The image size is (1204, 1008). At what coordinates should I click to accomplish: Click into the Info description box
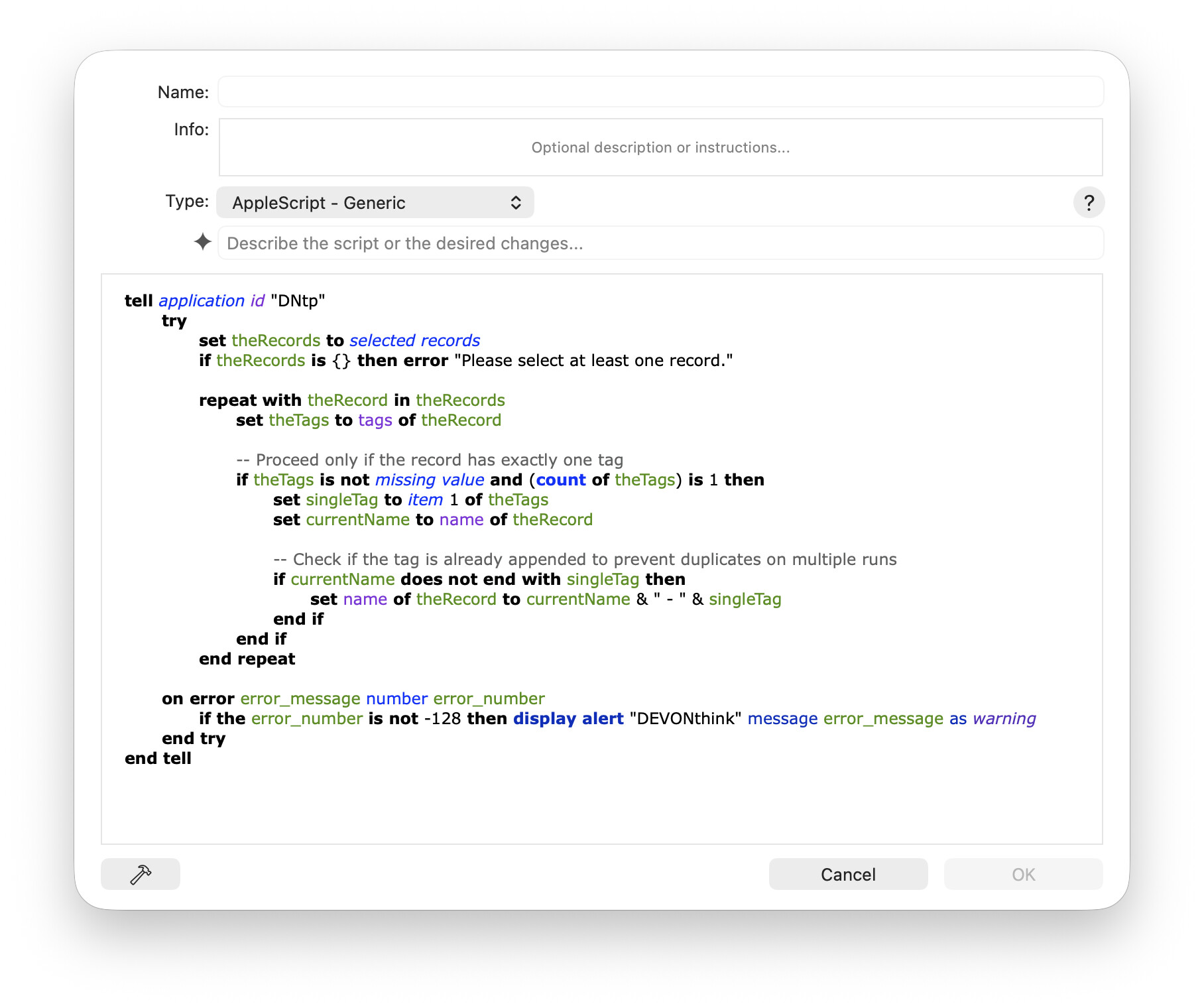[660, 147]
